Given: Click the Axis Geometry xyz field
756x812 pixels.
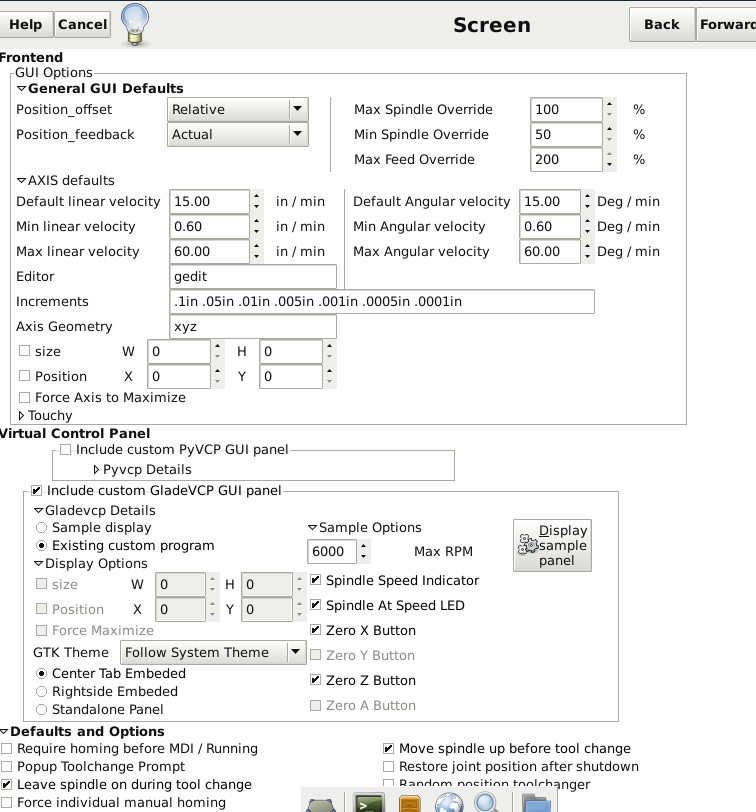Looking at the screenshot, I should [x=253, y=326].
